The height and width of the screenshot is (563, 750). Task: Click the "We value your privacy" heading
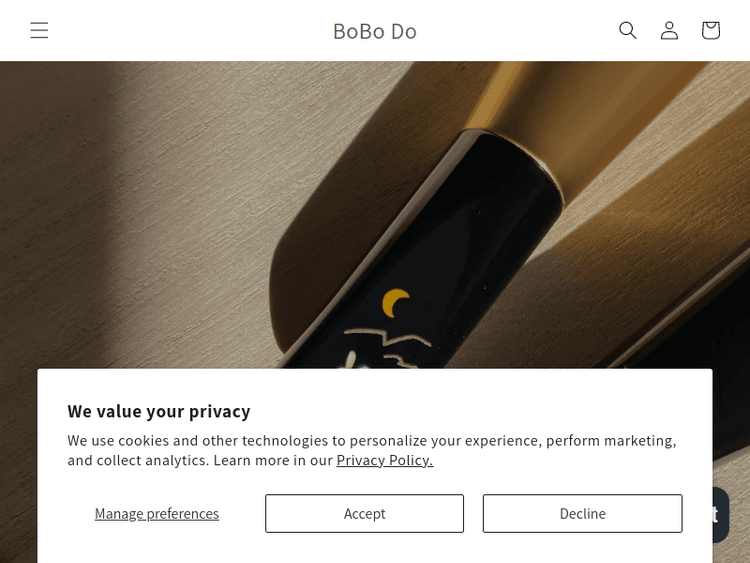click(159, 411)
